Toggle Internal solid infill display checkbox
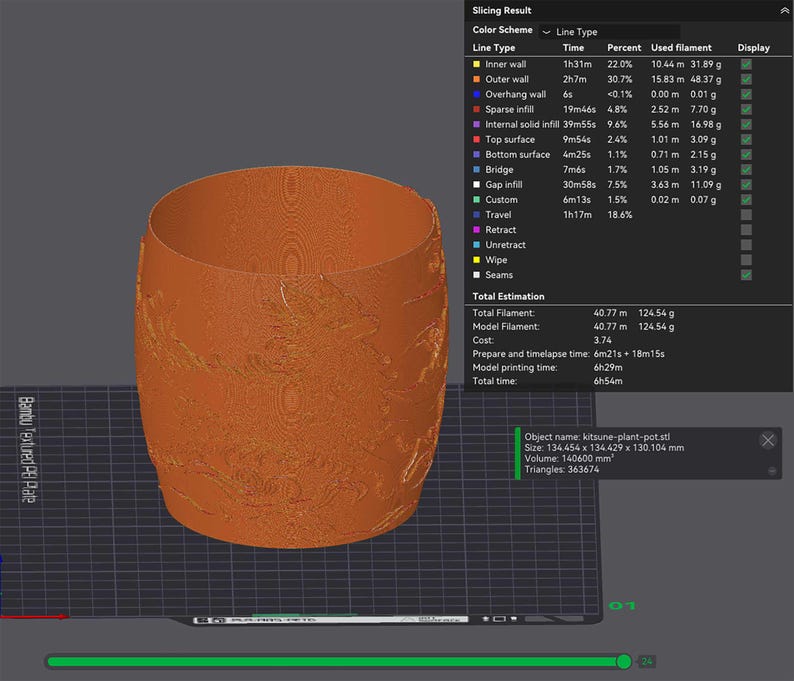The width and height of the screenshot is (794, 681). click(x=746, y=125)
